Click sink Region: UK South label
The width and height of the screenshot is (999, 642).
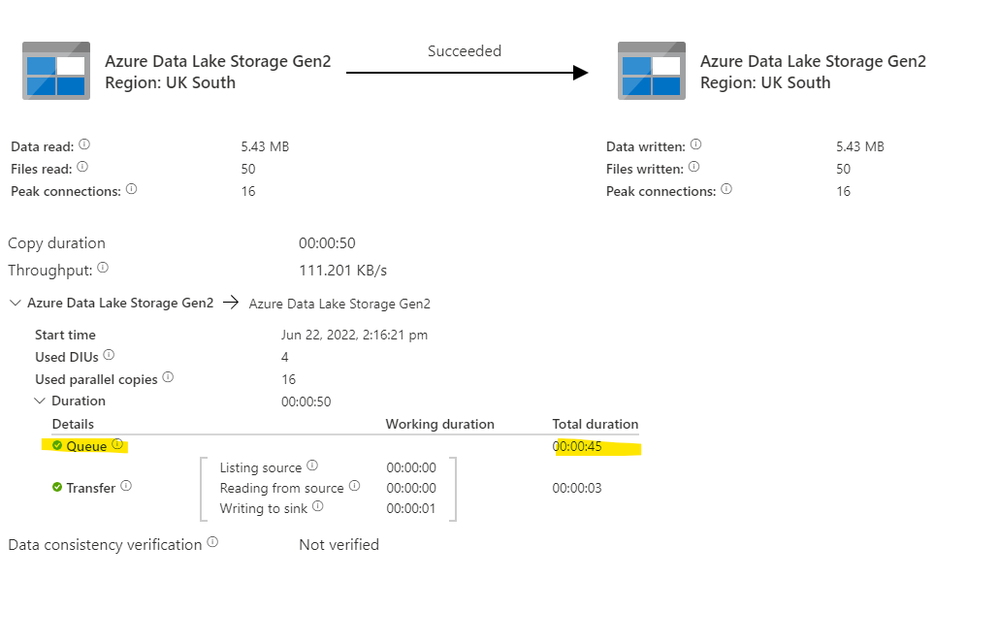pyautogui.click(x=765, y=83)
